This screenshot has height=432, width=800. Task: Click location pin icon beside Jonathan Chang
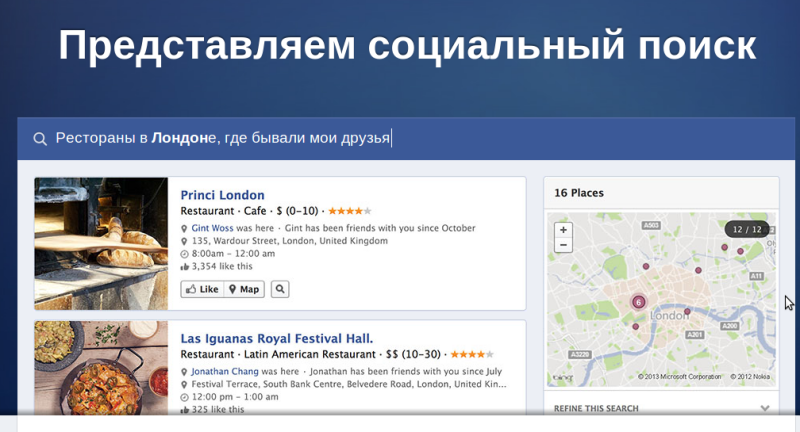(x=185, y=371)
